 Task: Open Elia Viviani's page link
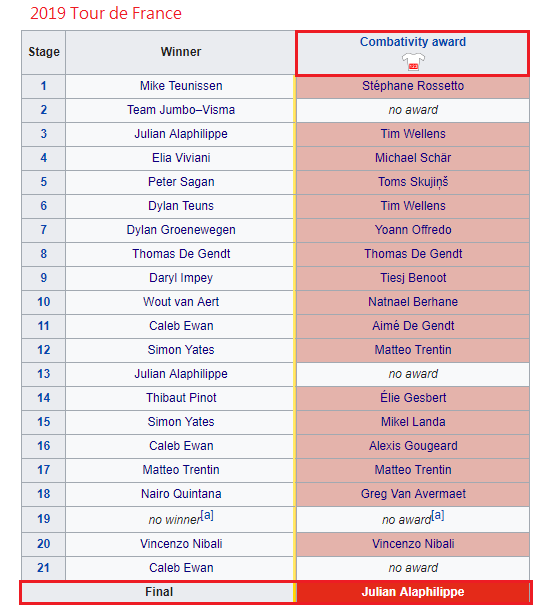point(181,158)
